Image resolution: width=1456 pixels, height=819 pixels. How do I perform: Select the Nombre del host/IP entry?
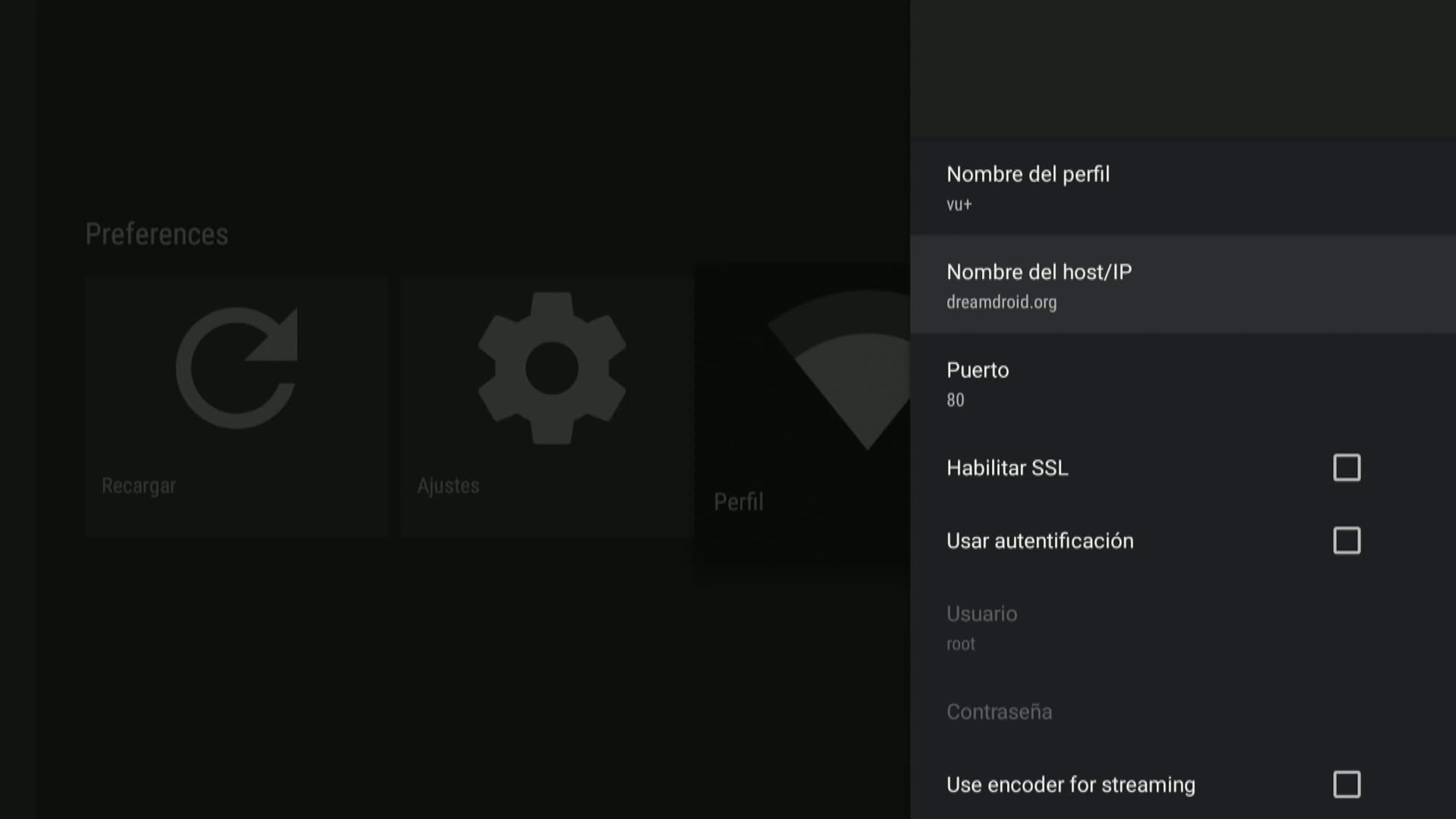pyautogui.click(x=1038, y=272)
